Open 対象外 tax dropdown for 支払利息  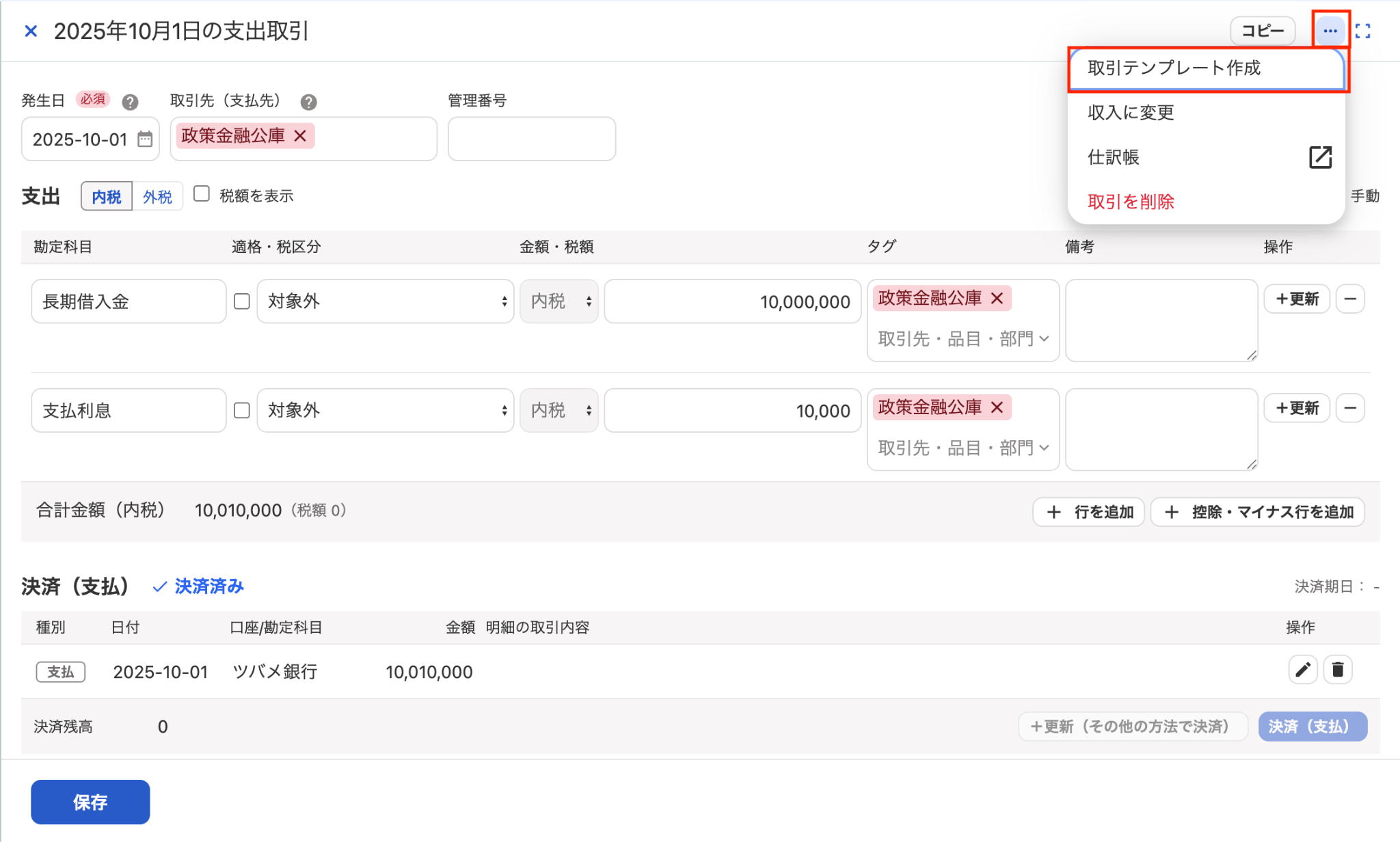(386, 411)
